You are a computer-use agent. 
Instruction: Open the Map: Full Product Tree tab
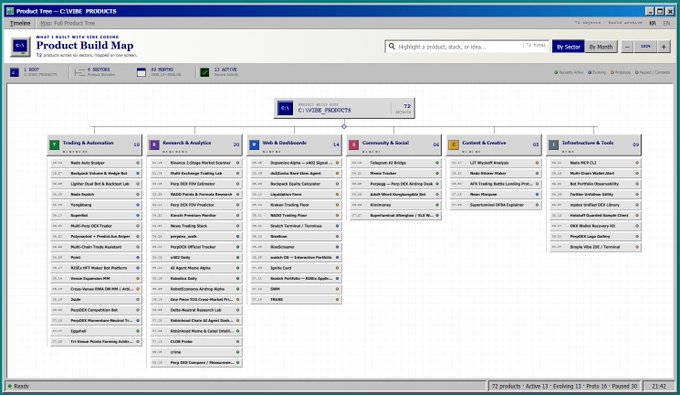(x=68, y=23)
